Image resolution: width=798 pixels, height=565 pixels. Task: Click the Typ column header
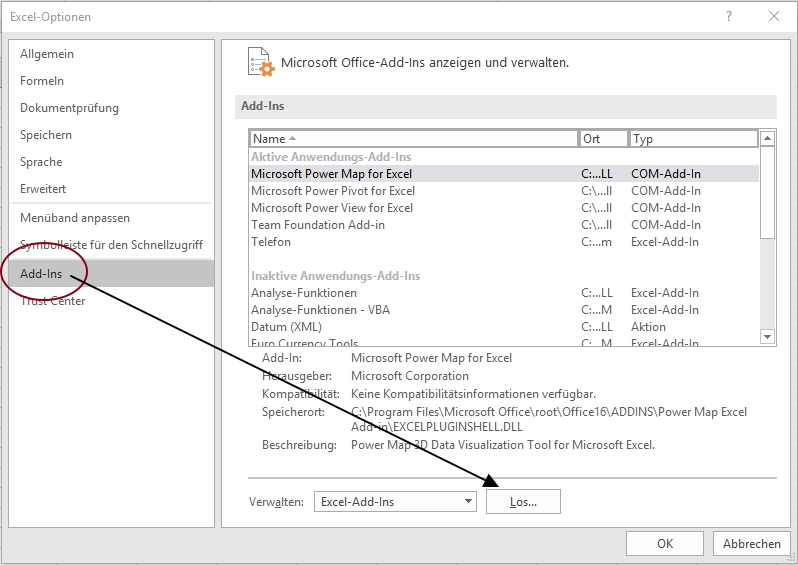(694, 138)
